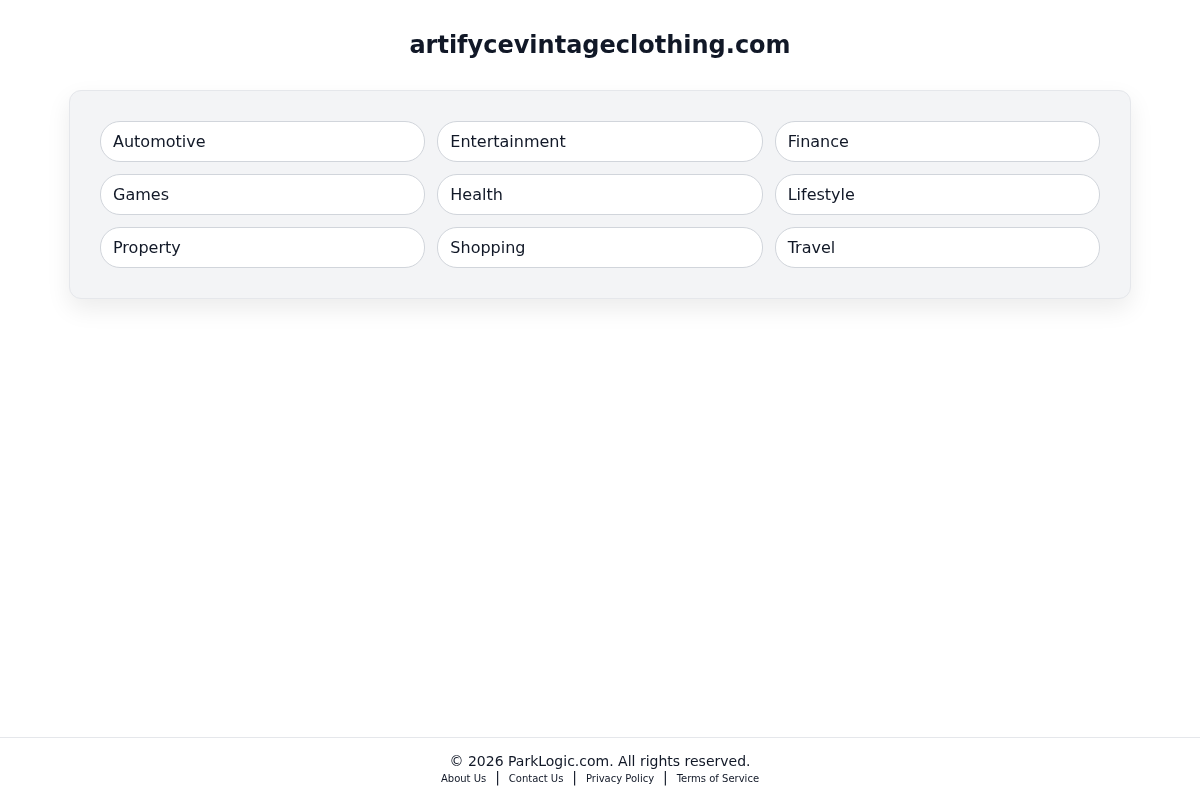Click the Travel pill in the bottom row
This screenshot has height=800, width=1200.
coord(937,247)
